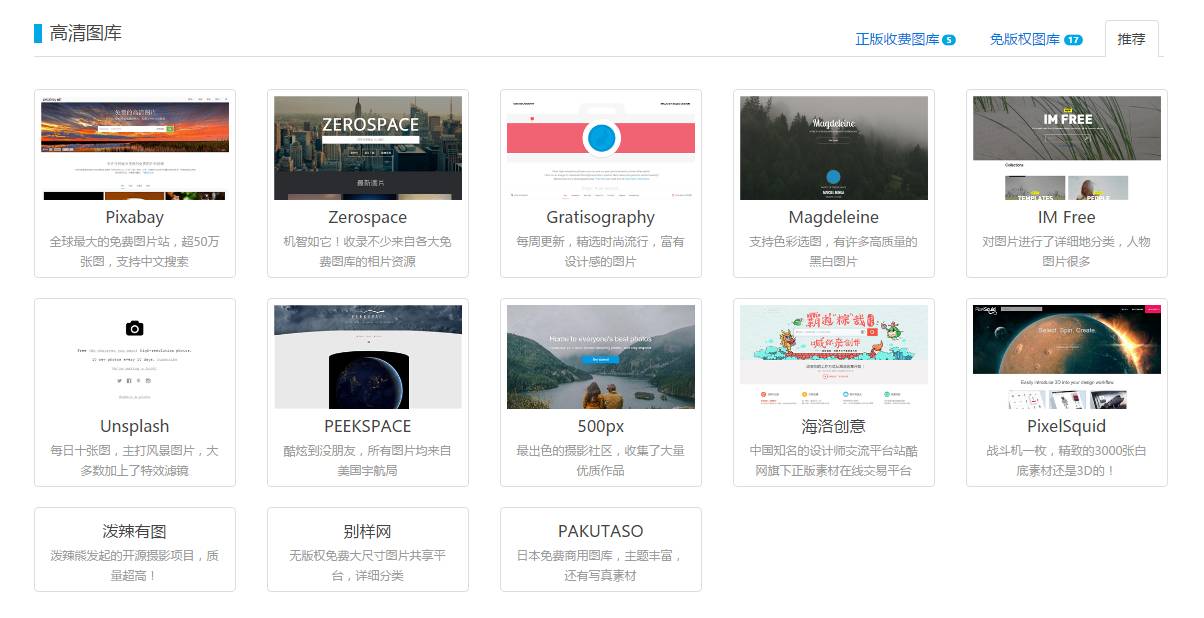Select the 推荐 tab

[x=1131, y=39]
